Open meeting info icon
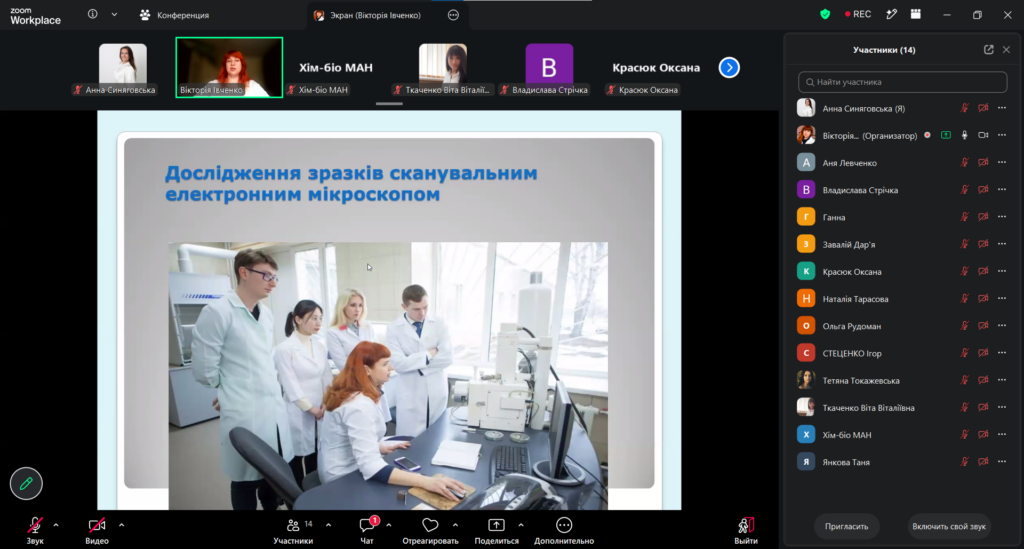Image resolution: width=1024 pixels, height=549 pixels. click(93, 14)
